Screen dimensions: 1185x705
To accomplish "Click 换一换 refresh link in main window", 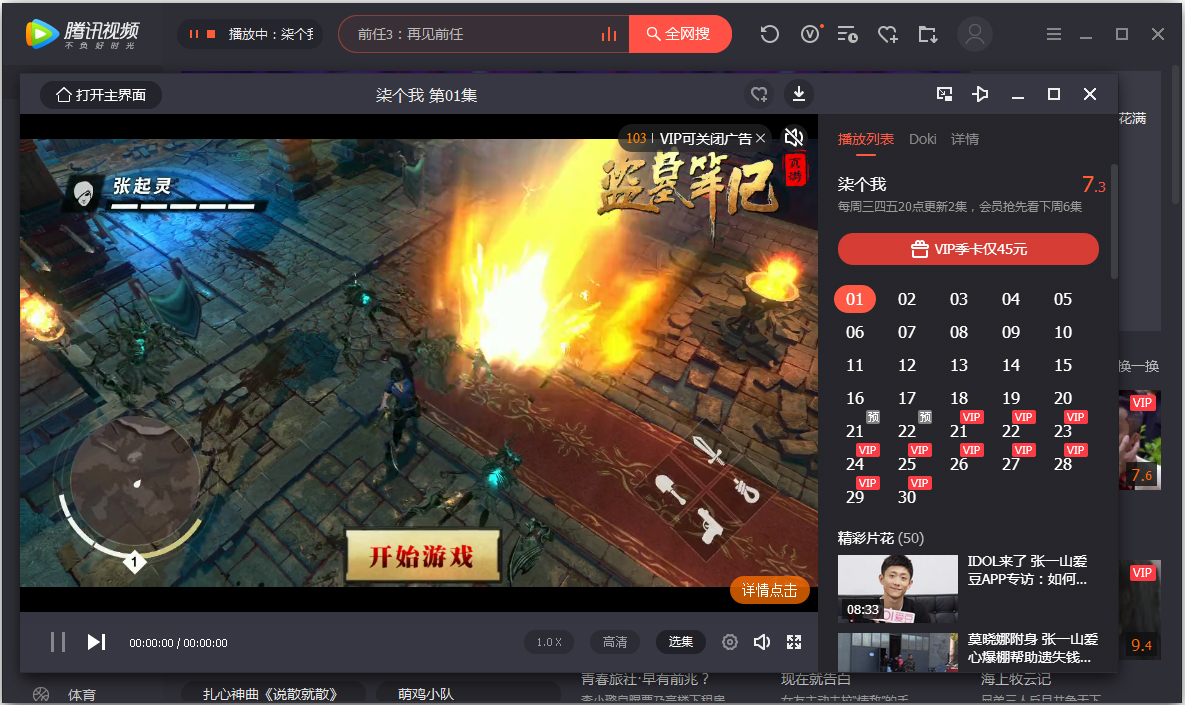I will pos(1140,366).
